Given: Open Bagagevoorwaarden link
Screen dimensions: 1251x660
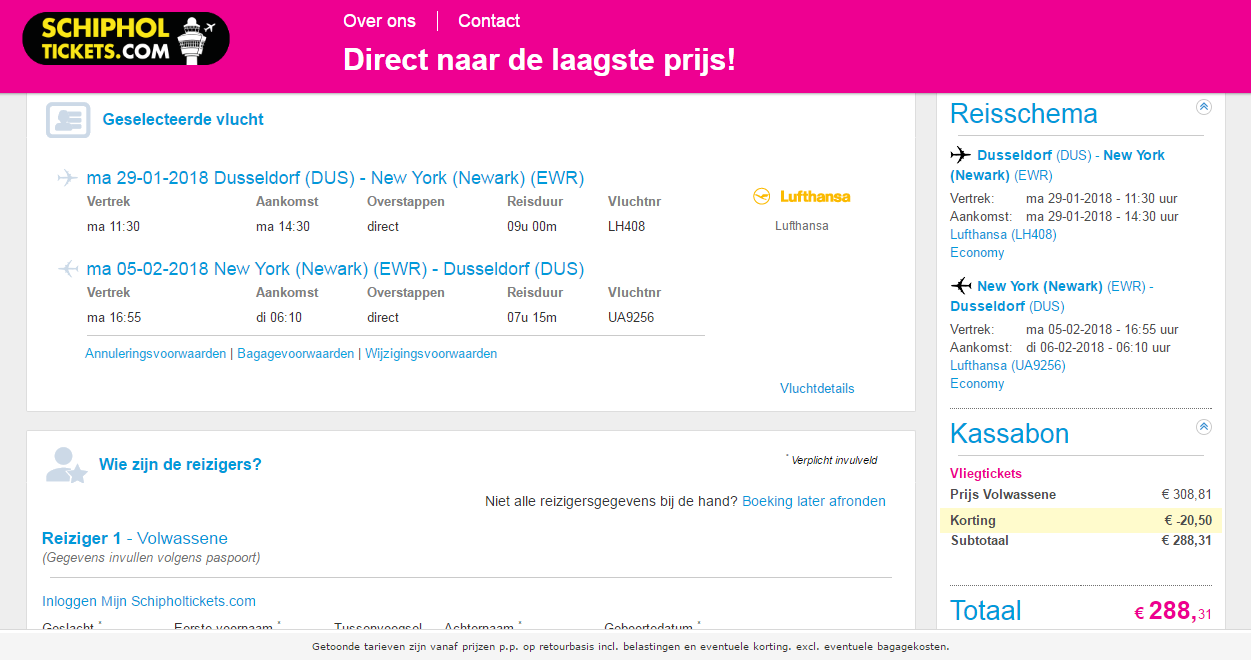Looking at the screenshot, I should (x=295, y=354).
